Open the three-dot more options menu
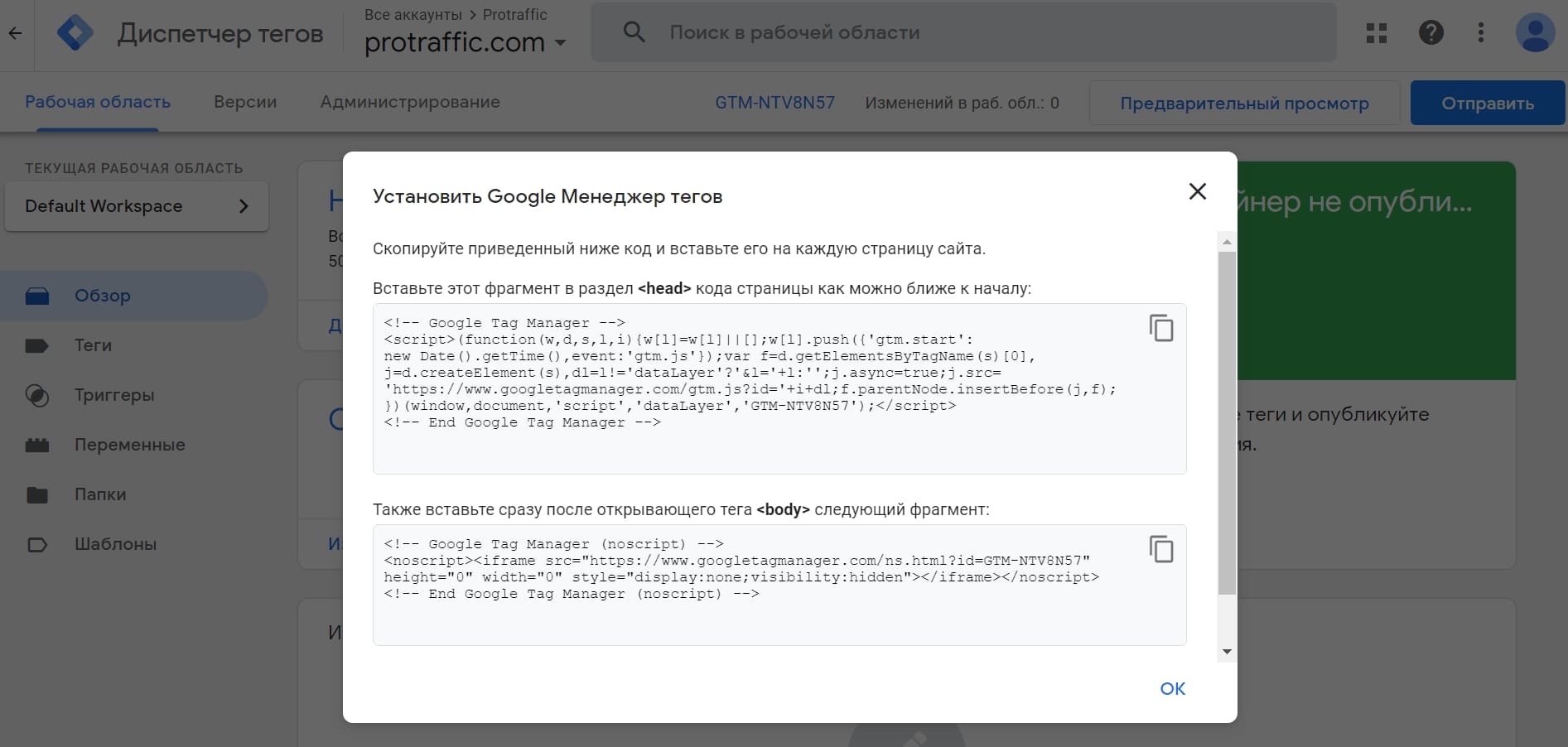This screenshot has height=747, width=1568. pyautogui.click(x=1481, y=32)
